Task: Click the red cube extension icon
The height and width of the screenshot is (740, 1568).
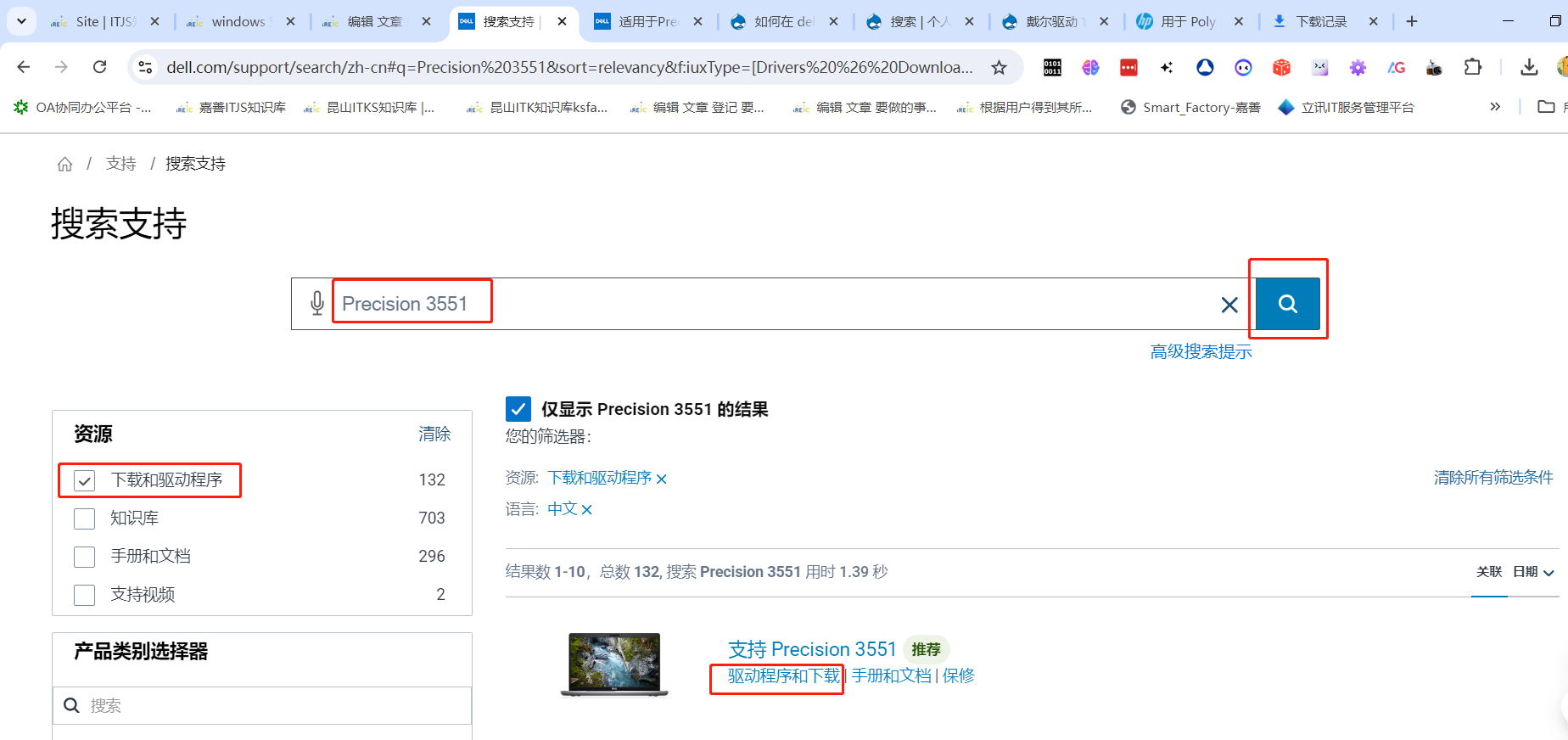Action: pos(1281,67)
